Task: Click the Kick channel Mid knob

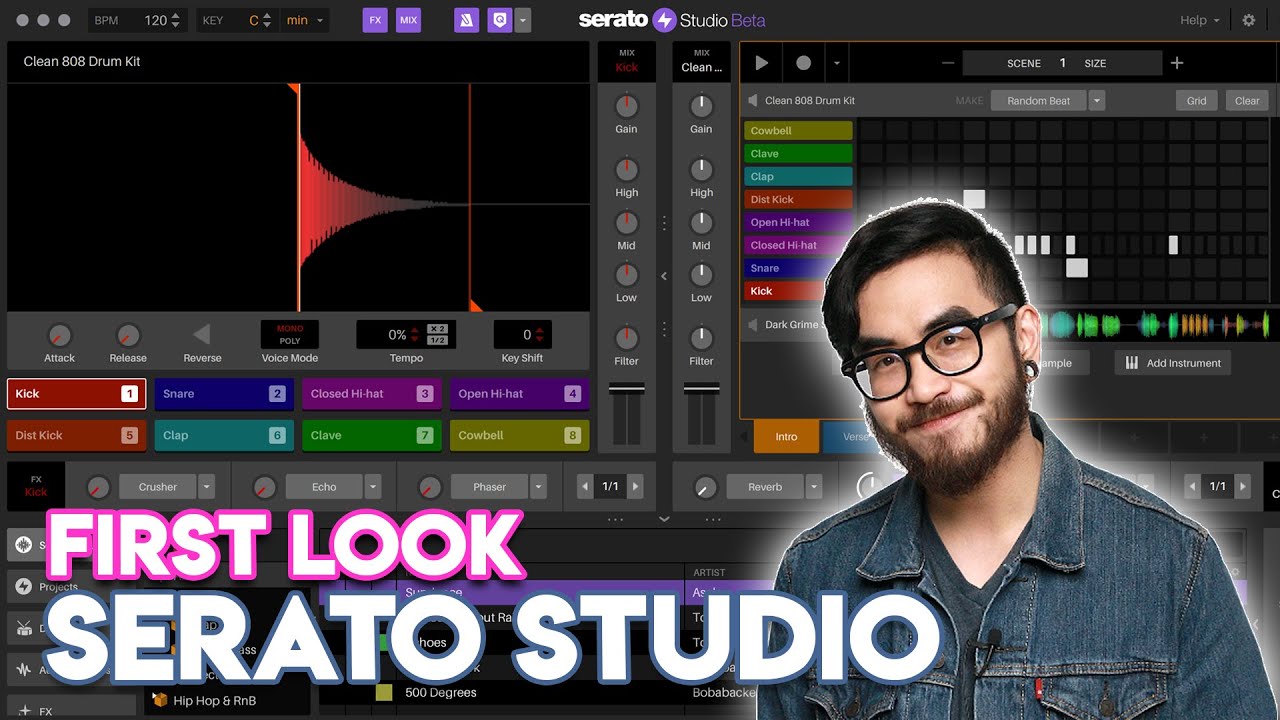Action: tap(626, 222)
